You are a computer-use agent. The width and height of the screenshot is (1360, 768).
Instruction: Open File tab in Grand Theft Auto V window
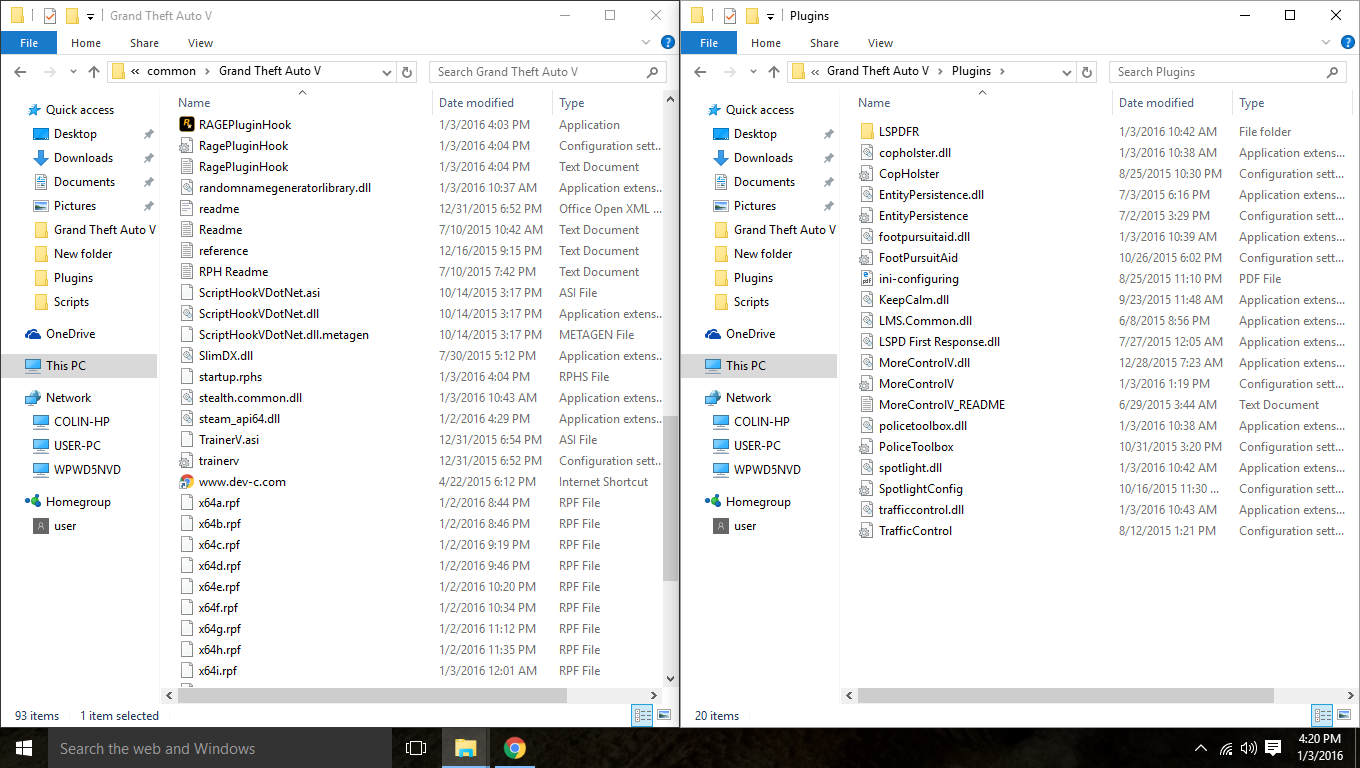(29, 43)
